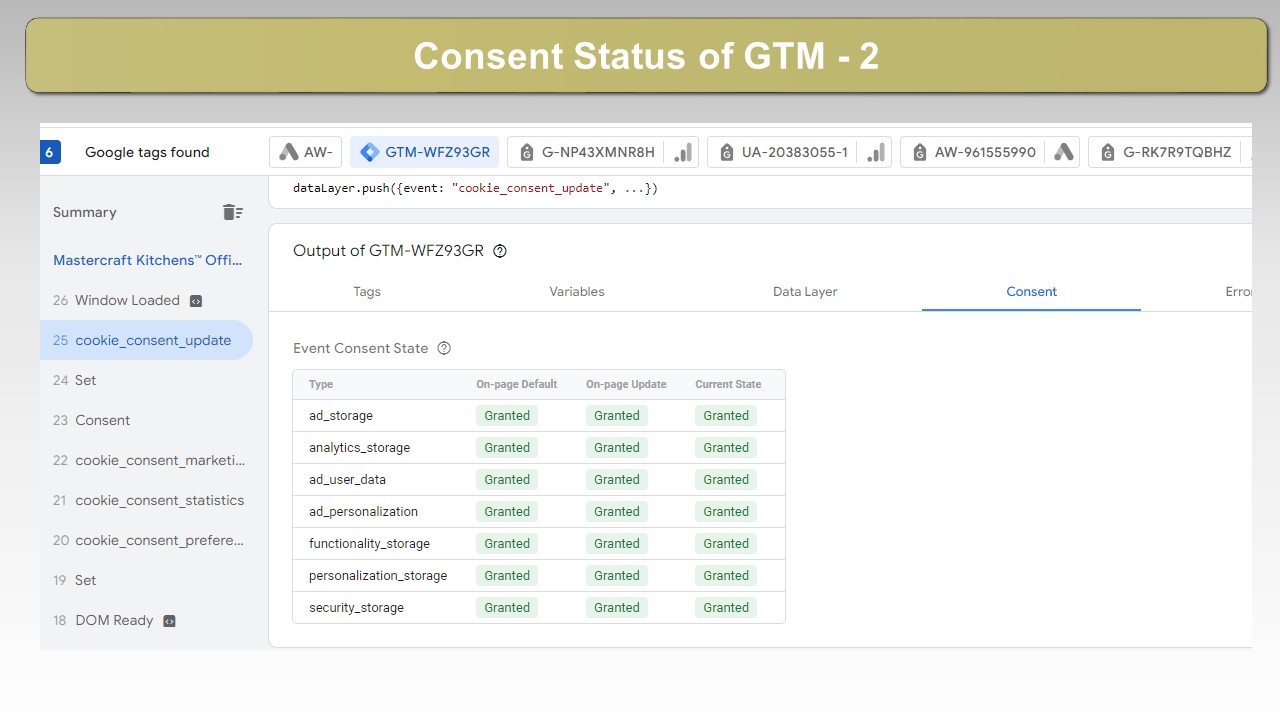Click the ad_storage row label
Viewport: 1280px width, 720px height.
(x=341, y=416)
